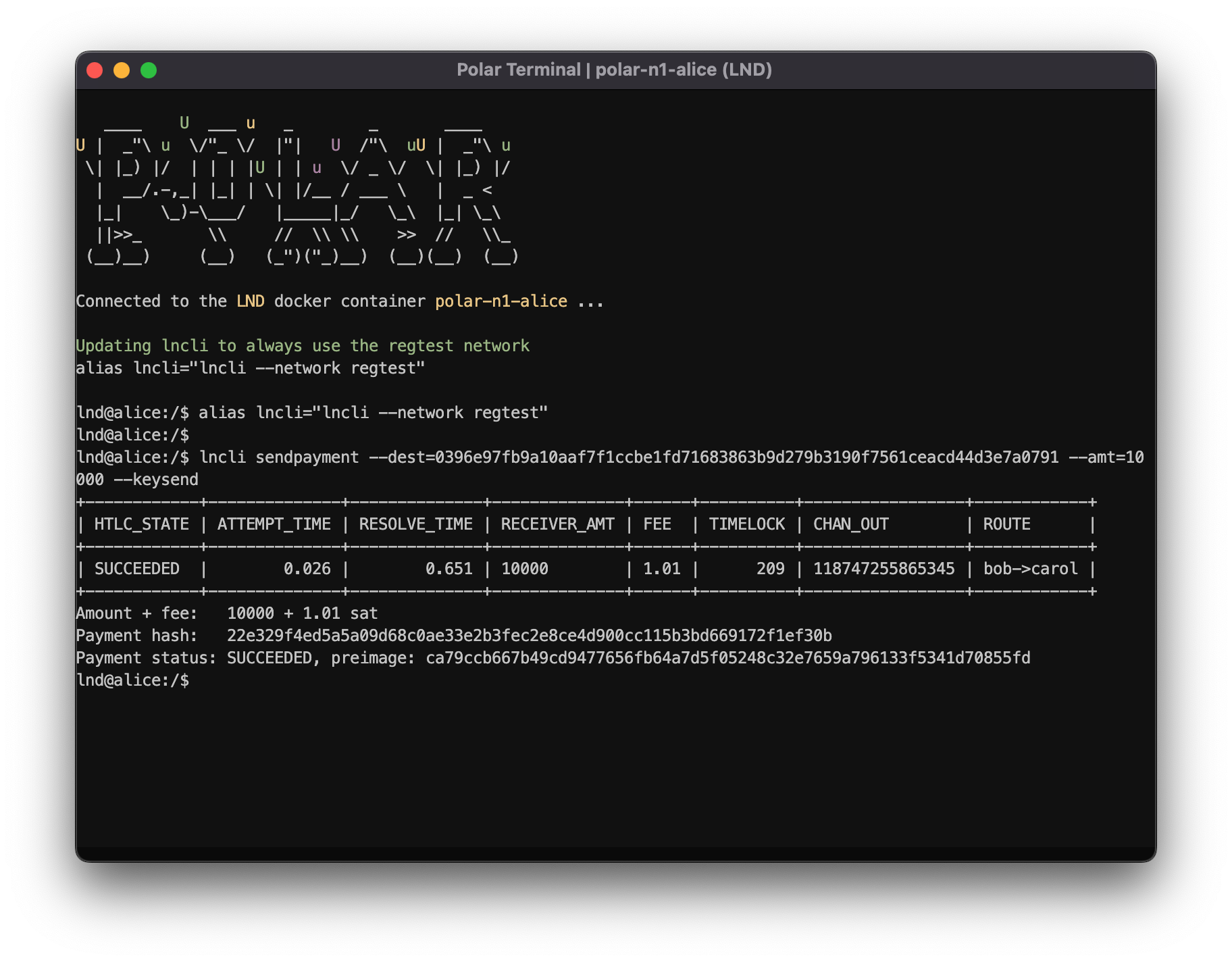Click the ATTEMPT_TIME column header

tap(274, 524)
